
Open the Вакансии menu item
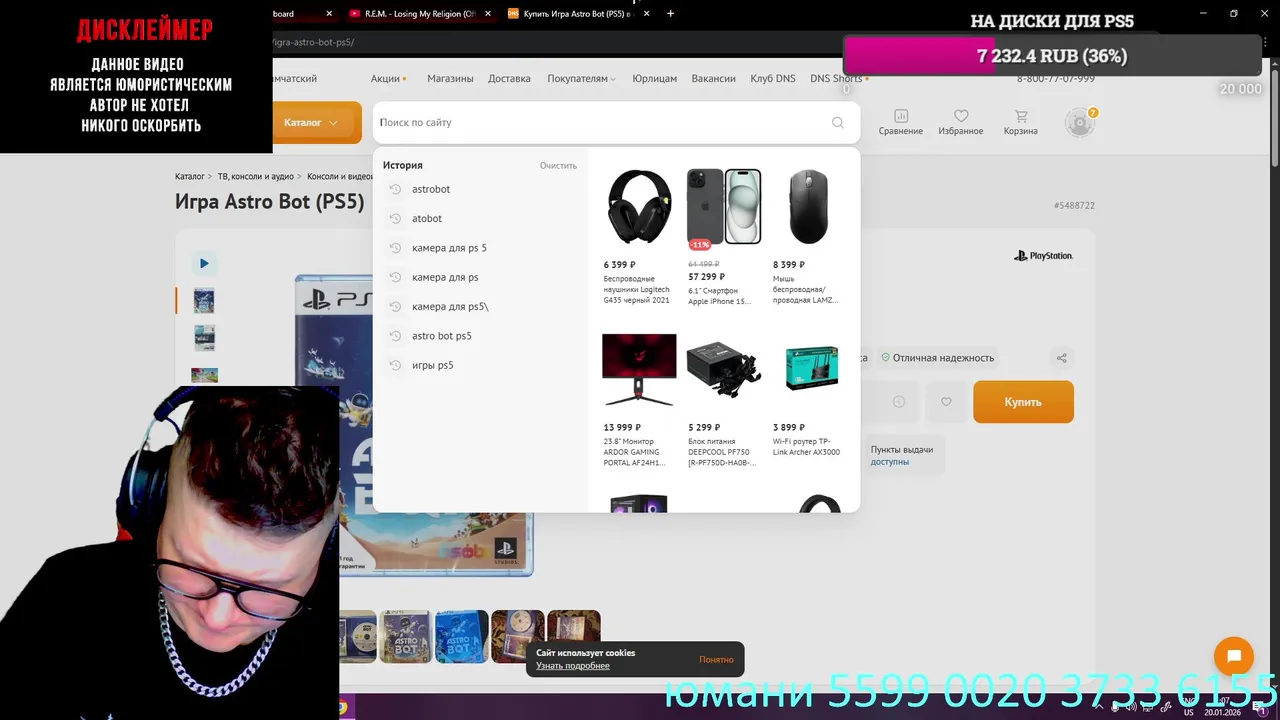point(713,78)
